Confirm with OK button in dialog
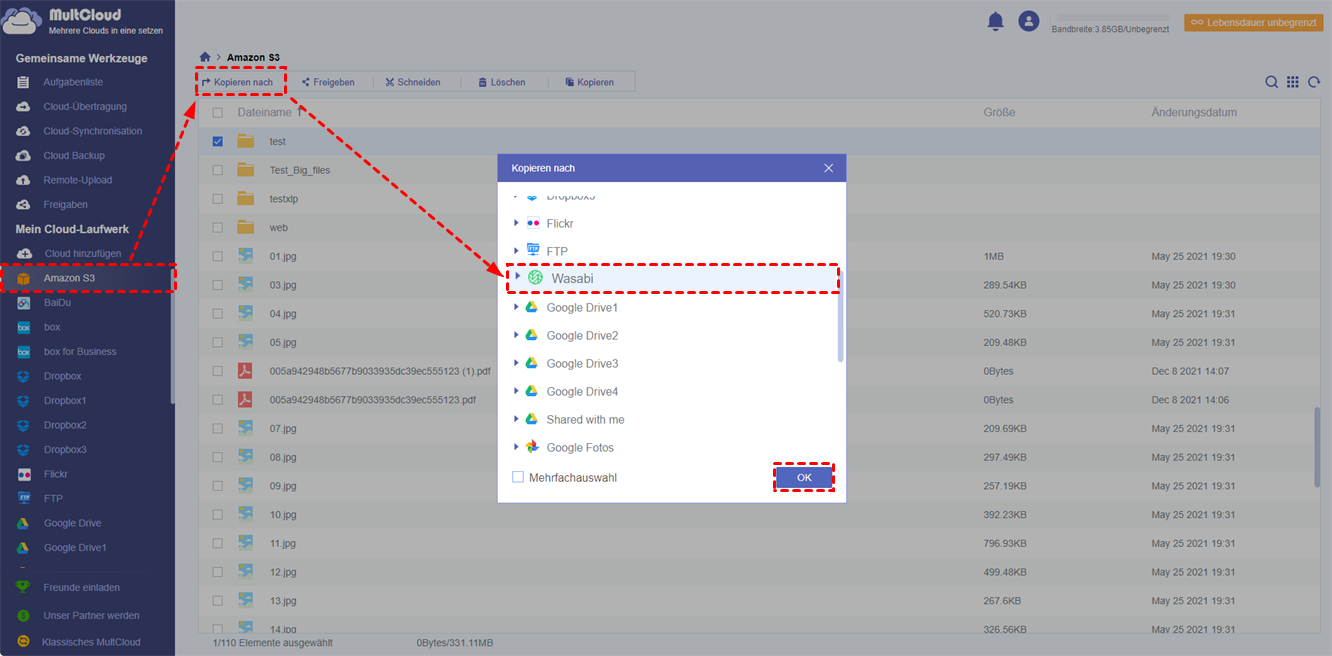 [x=804, y=478]
